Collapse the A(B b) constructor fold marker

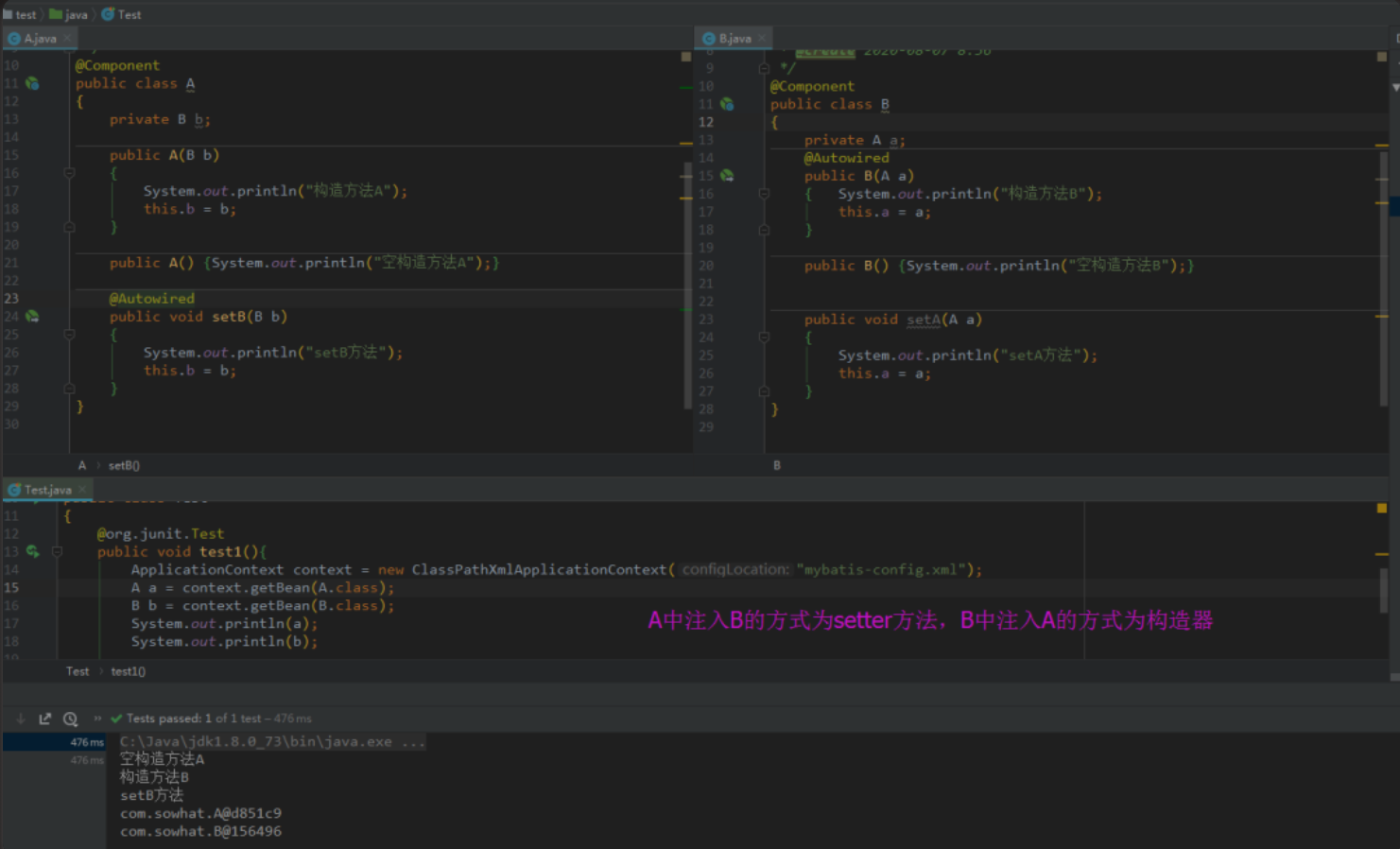tap(69, 173)
